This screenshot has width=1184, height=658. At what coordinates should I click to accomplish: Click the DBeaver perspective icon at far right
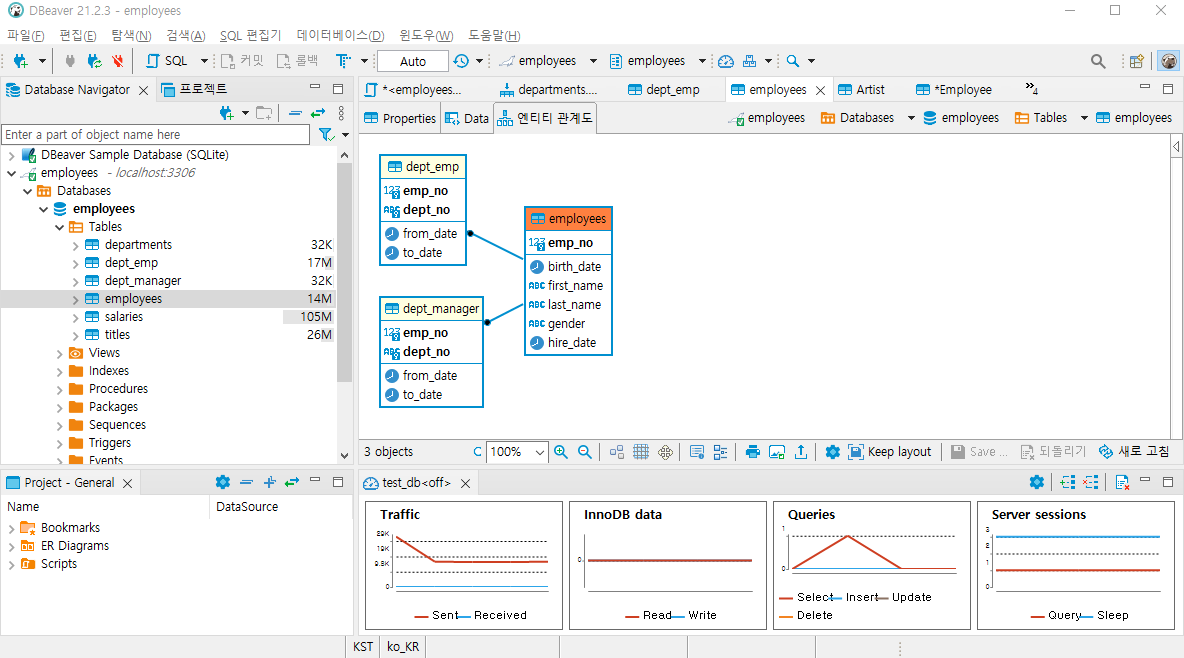(1169, 61)
